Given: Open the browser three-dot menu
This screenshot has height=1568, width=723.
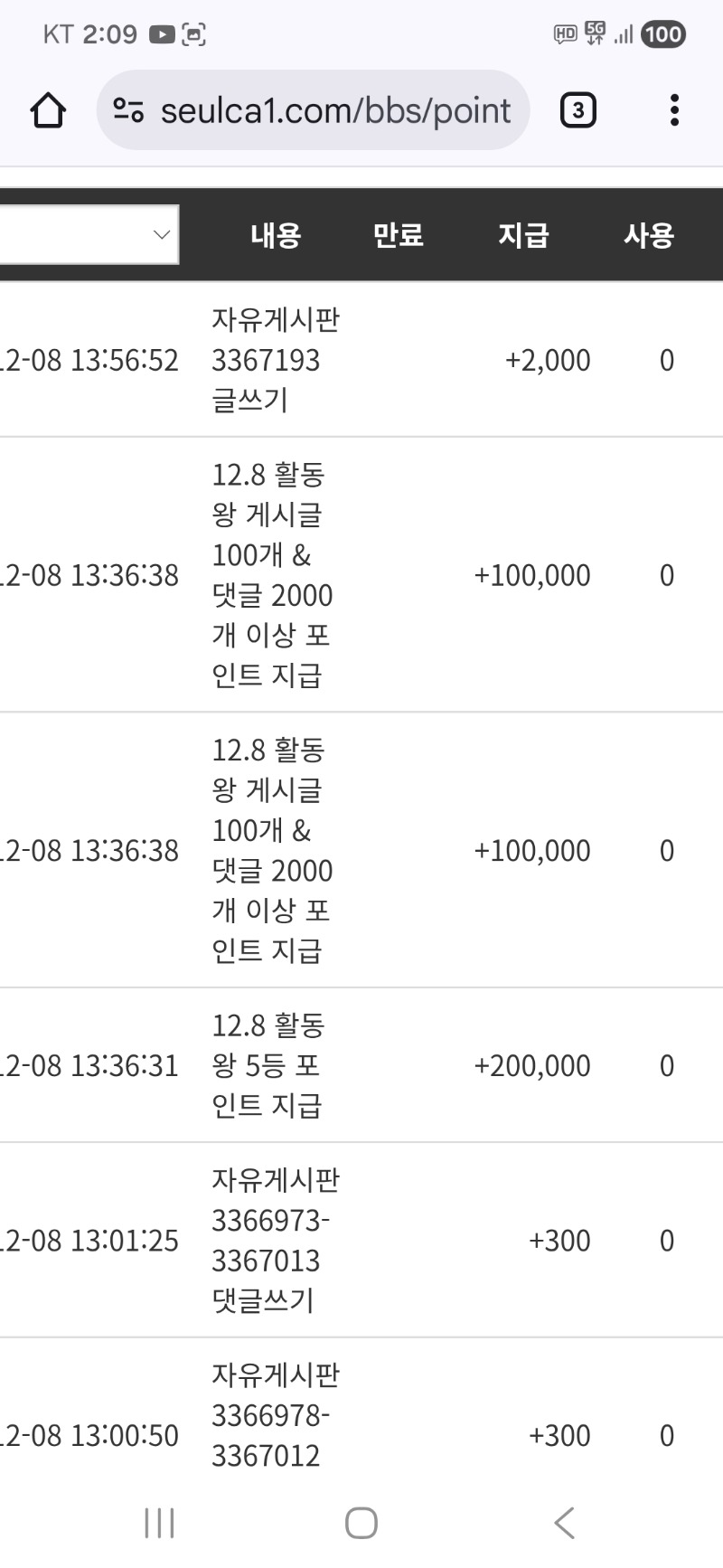Looking at the screenshot, I should (x=674, y=109).
